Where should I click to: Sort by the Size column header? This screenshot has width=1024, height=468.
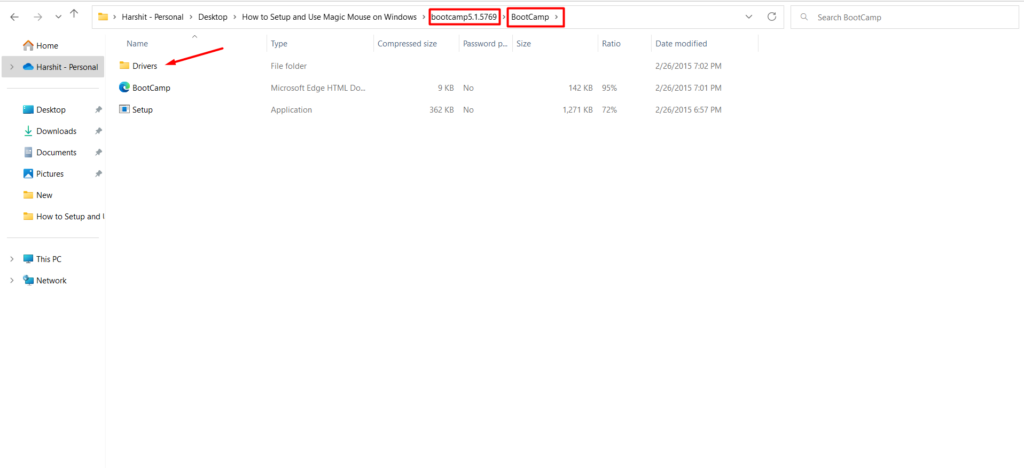pos(523,44)
